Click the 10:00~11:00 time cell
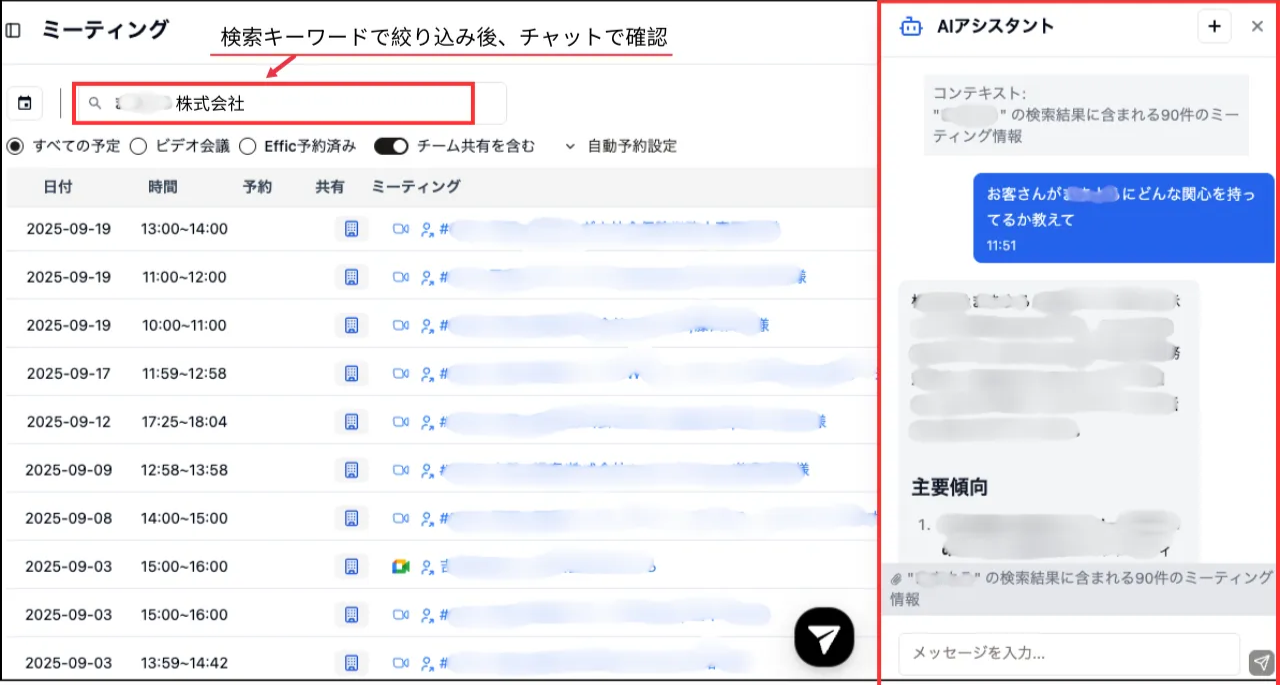Viewport: 1280px width, 685px height. pyautogui.click(x=184, y=325)
